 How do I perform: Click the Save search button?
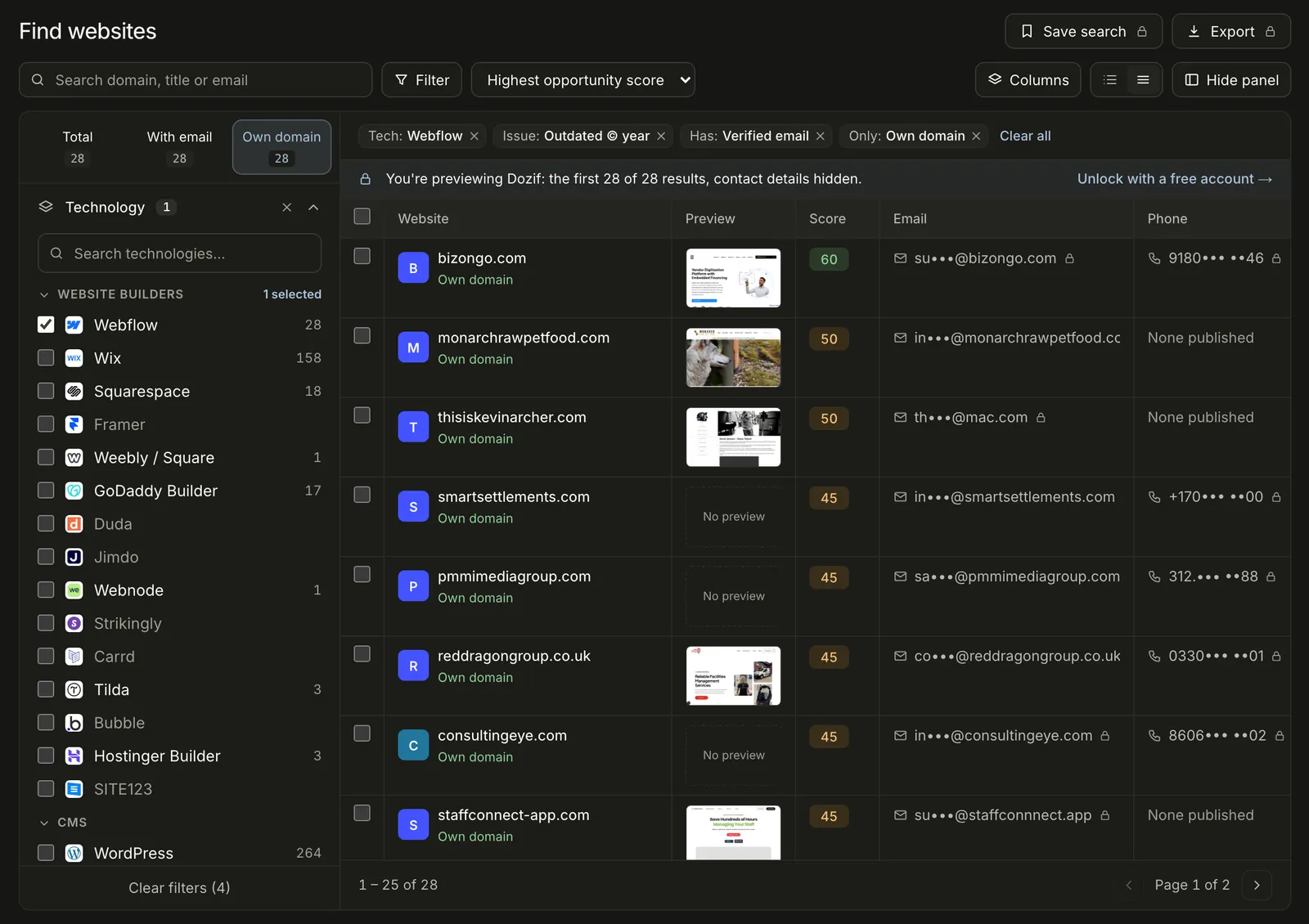click(x=1084, y=31)
